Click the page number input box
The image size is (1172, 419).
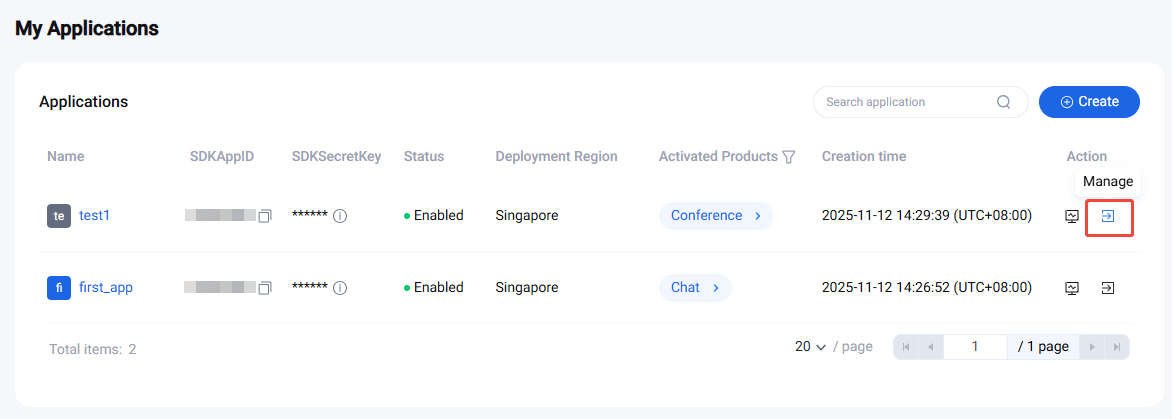[x=975, y=347]
